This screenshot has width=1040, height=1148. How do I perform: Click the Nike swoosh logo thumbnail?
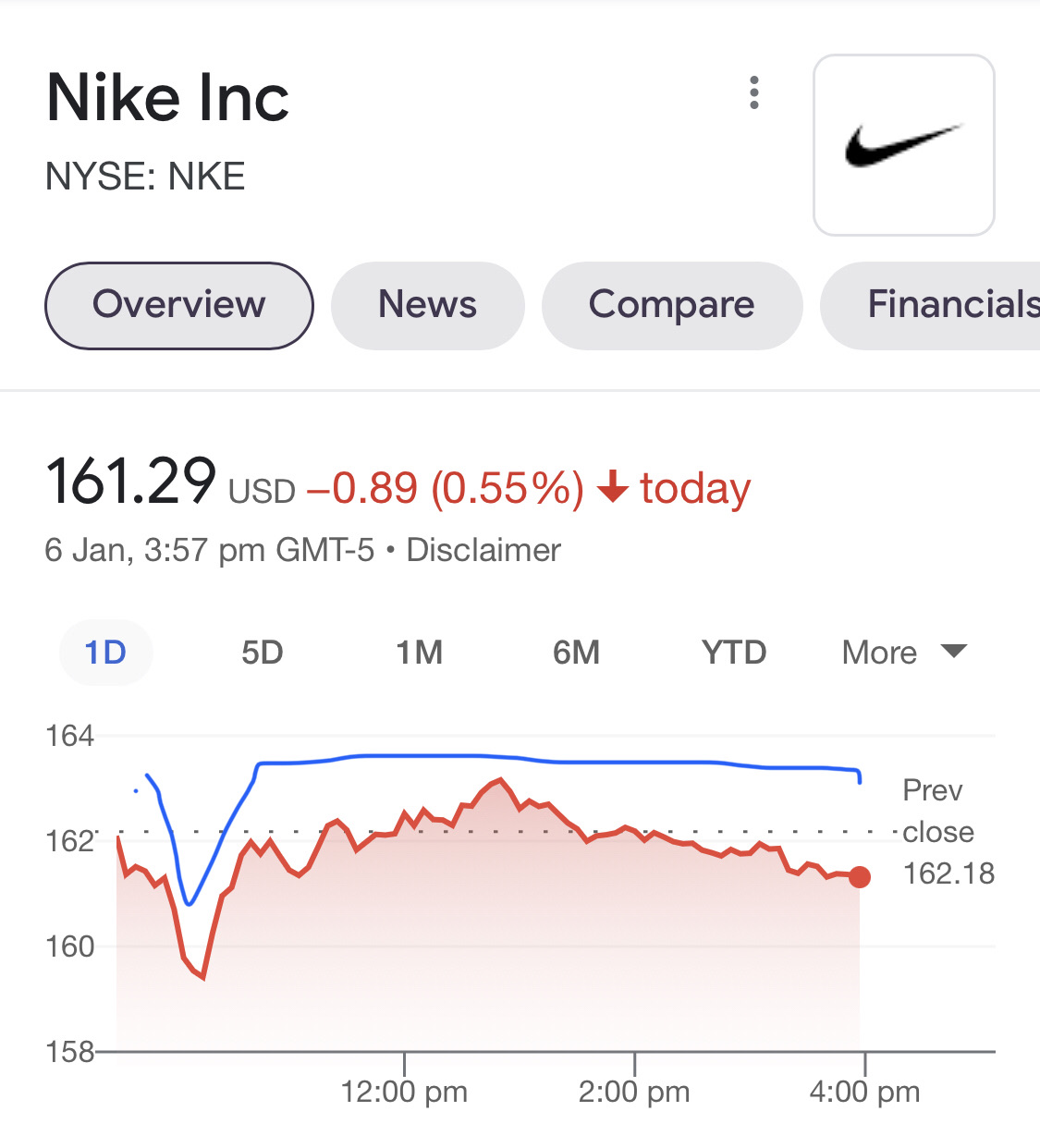pos(903,145)
